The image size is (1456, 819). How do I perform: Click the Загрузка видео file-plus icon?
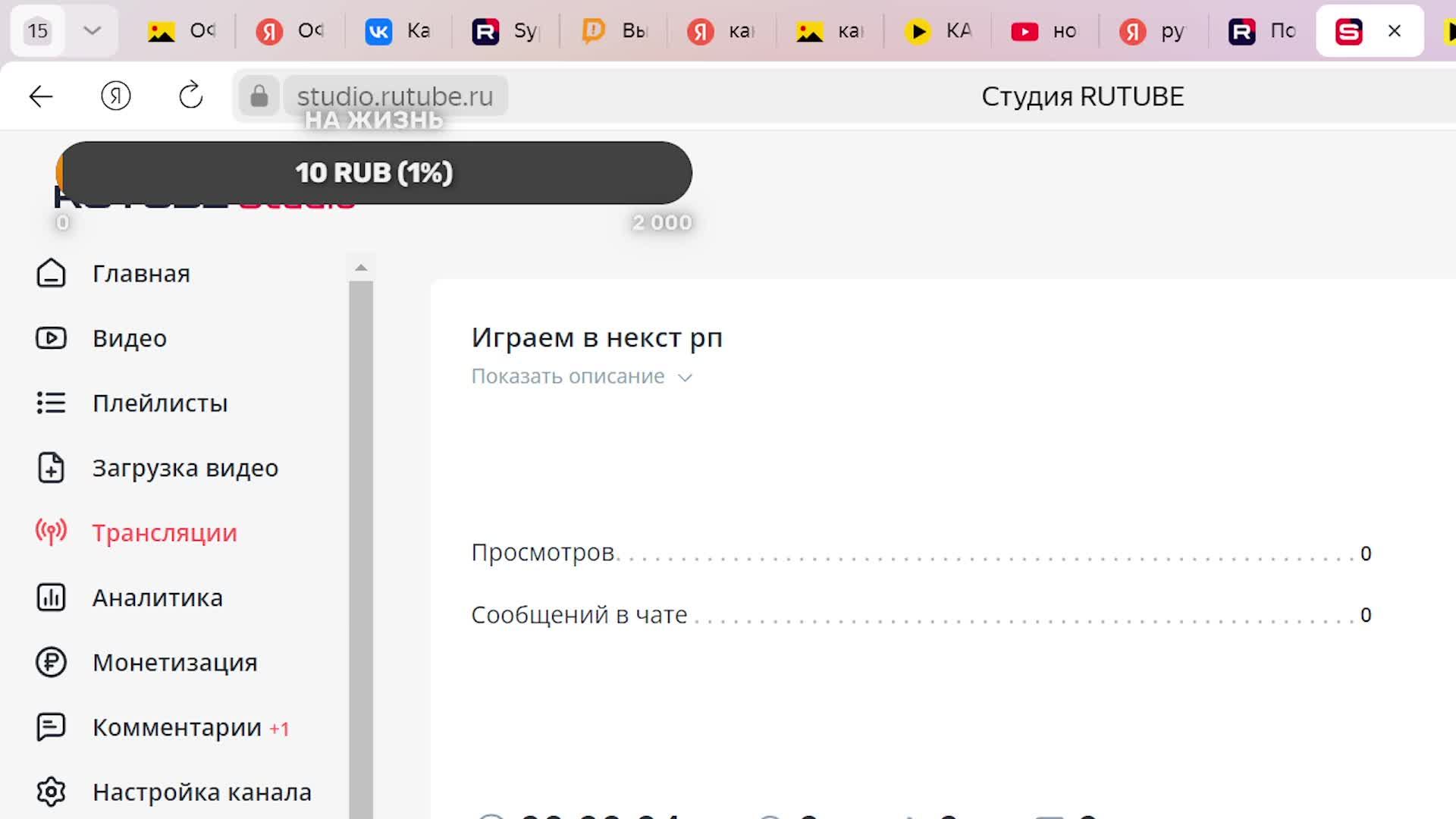[x=51, y=468]
